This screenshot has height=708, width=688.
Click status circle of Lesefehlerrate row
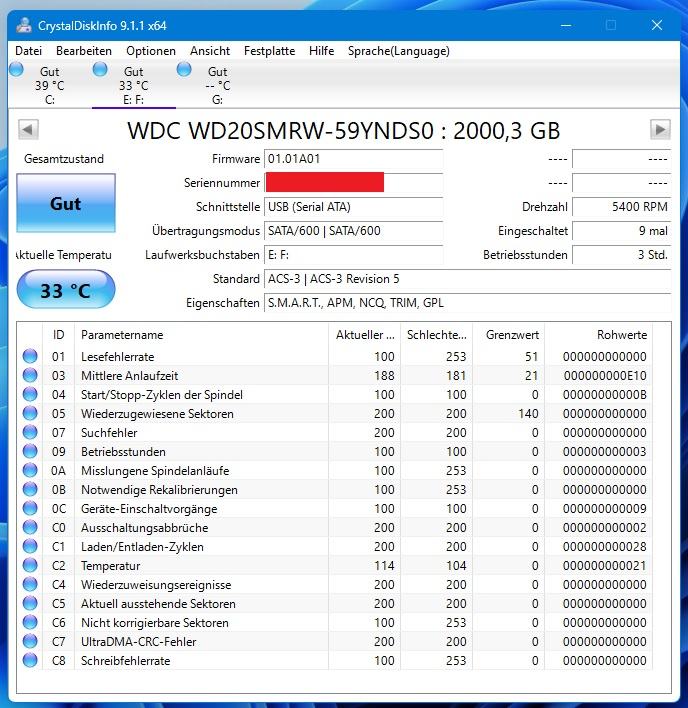30,356
